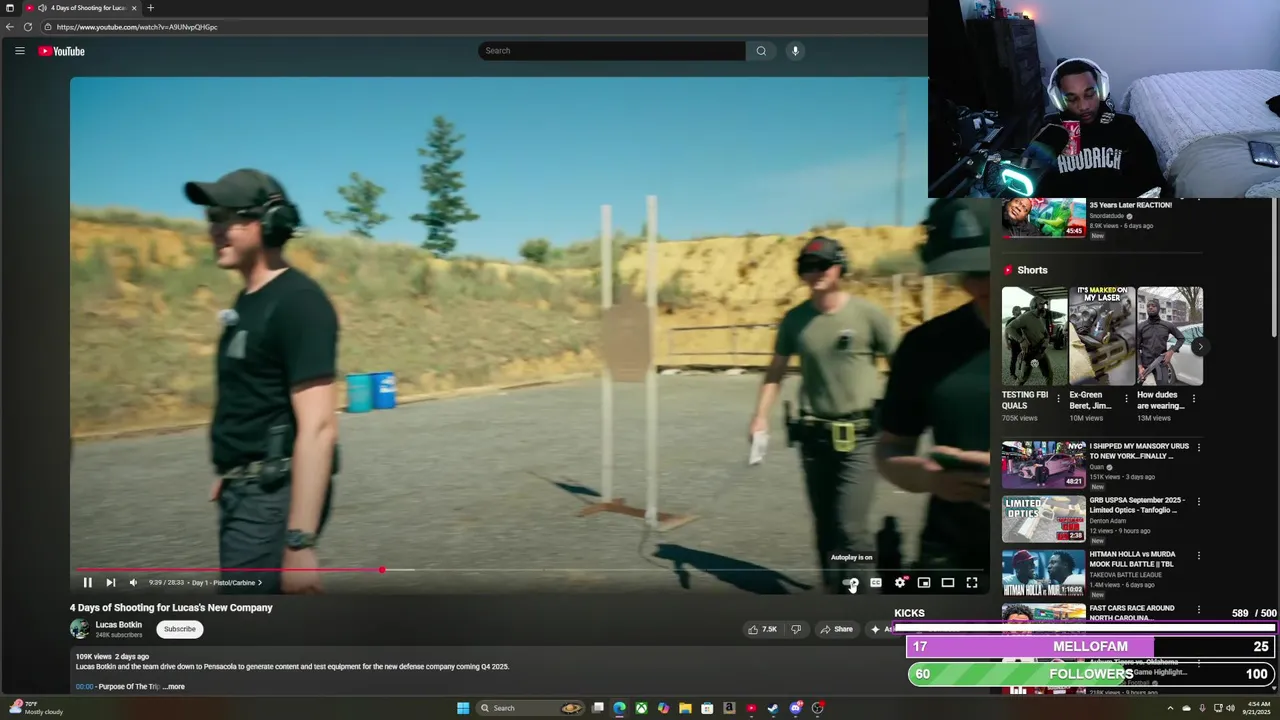Viewport: 1280px width, 720px height.
Task: Toggle theater mode
Action: coord(948,582)
